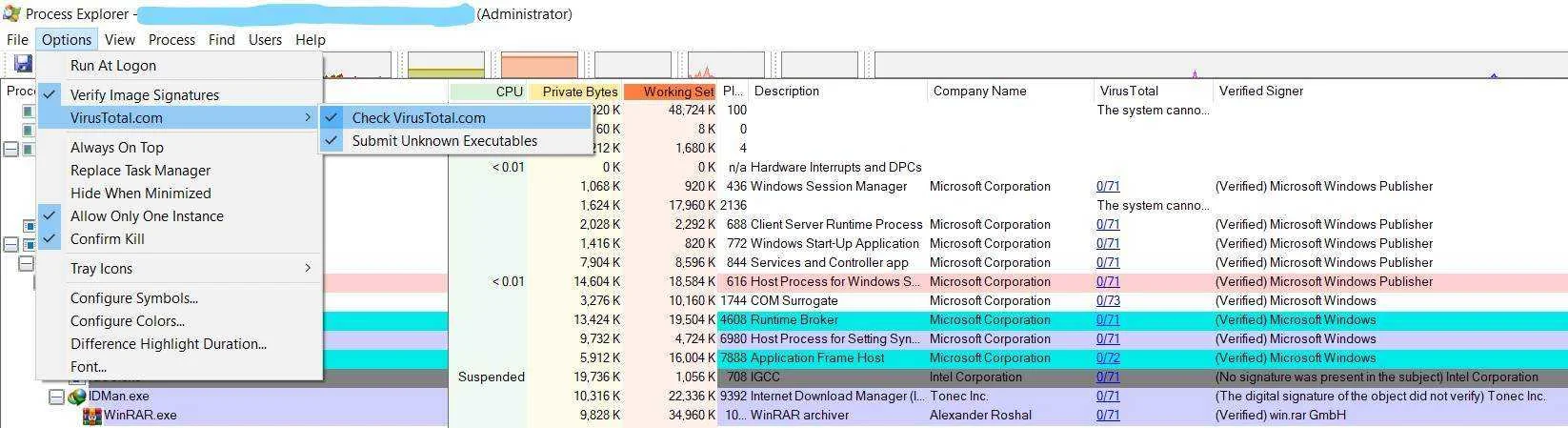Click Tonec Inc. company name cell
1568x428 pixels.
[959, 396]
